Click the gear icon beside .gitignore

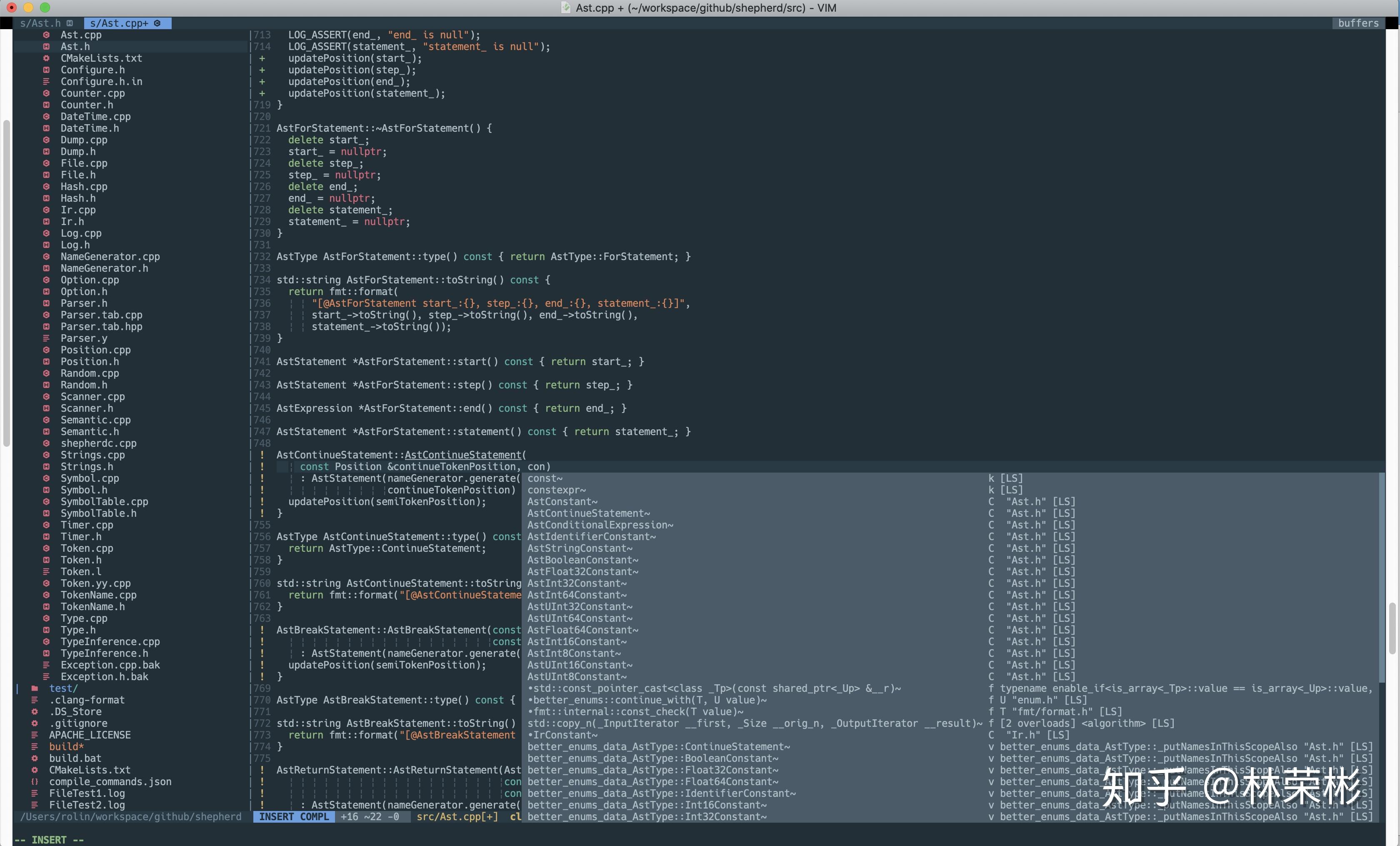tap(35, 723)
